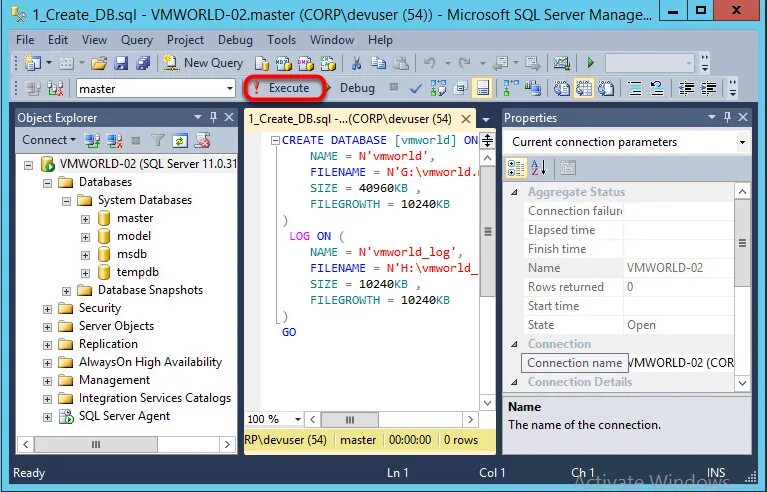Screen dimensions: 767x492
Task: Open an Analysis Services MDX Query
Action: 284,63
